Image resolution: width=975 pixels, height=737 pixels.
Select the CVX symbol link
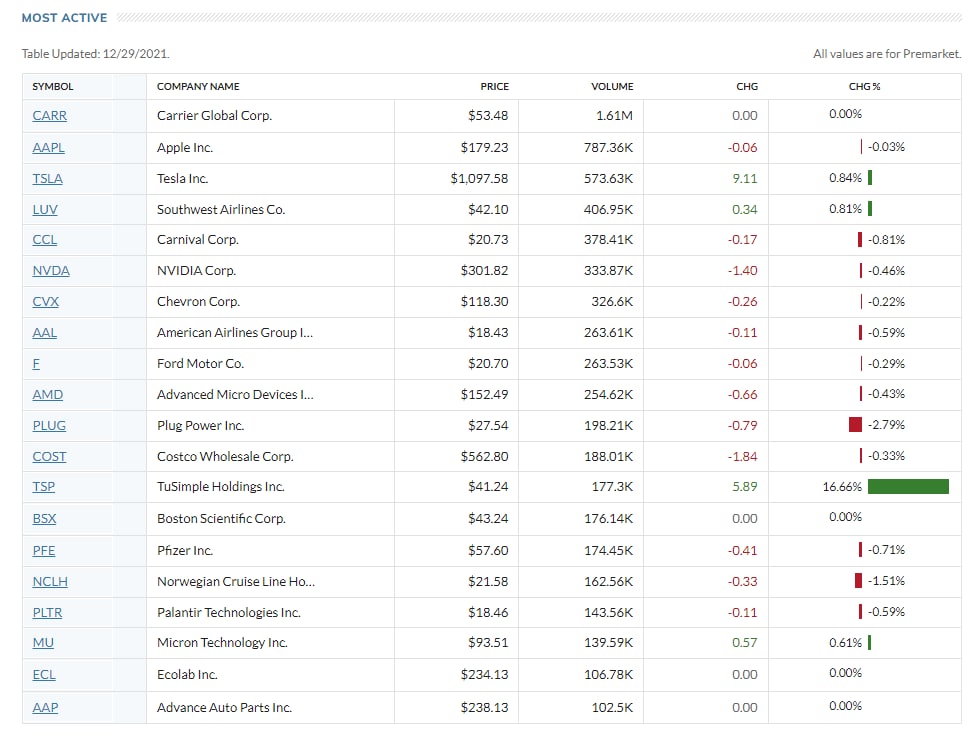click(46, 302)
